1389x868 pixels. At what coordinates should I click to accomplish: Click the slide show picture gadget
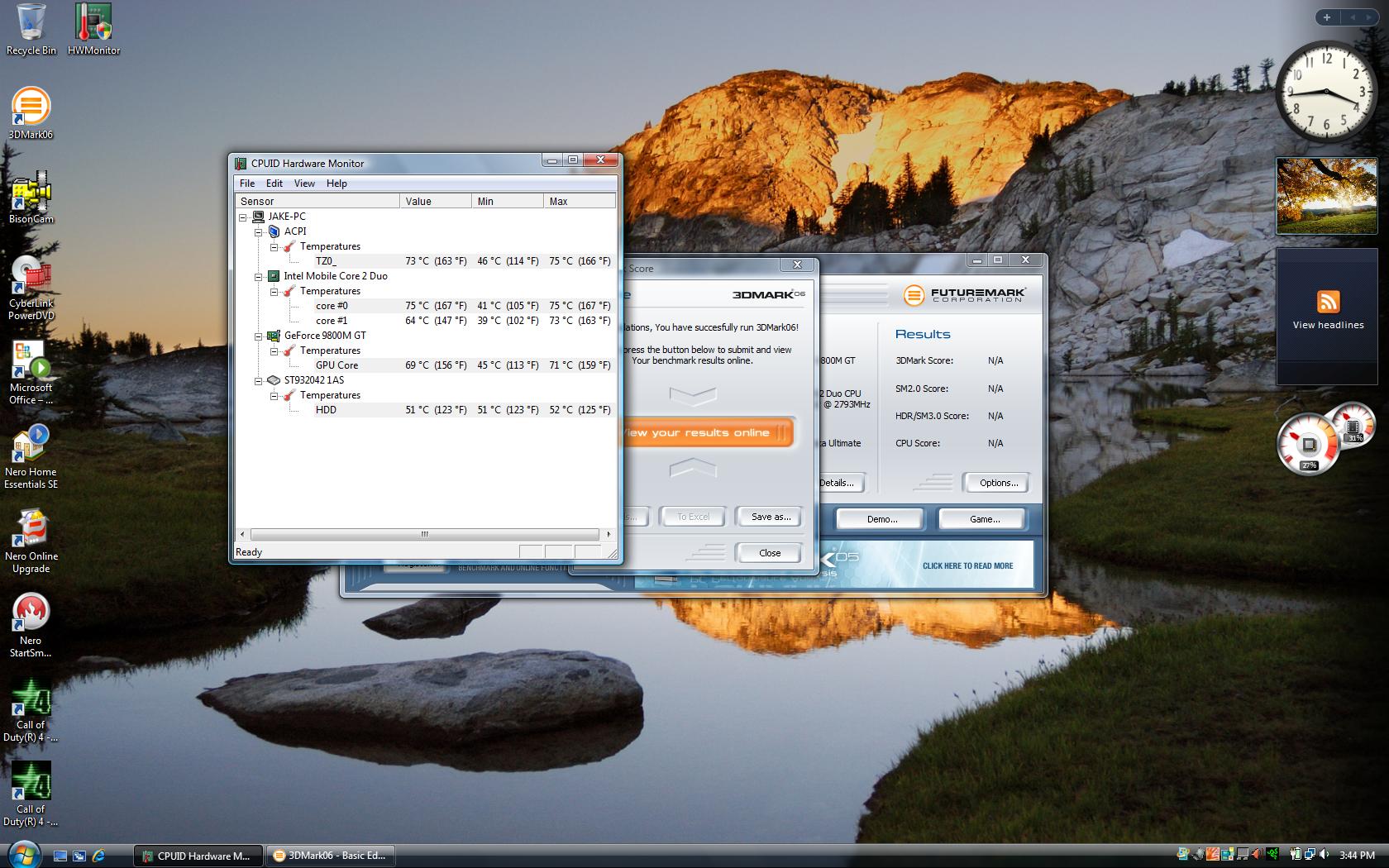[x=1327, y=196]
